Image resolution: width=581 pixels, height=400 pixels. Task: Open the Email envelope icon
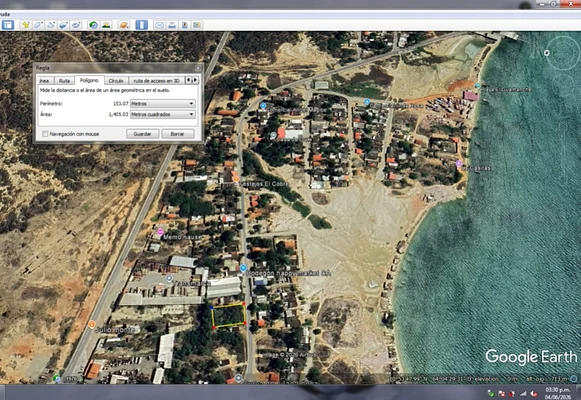pos(159,25)
